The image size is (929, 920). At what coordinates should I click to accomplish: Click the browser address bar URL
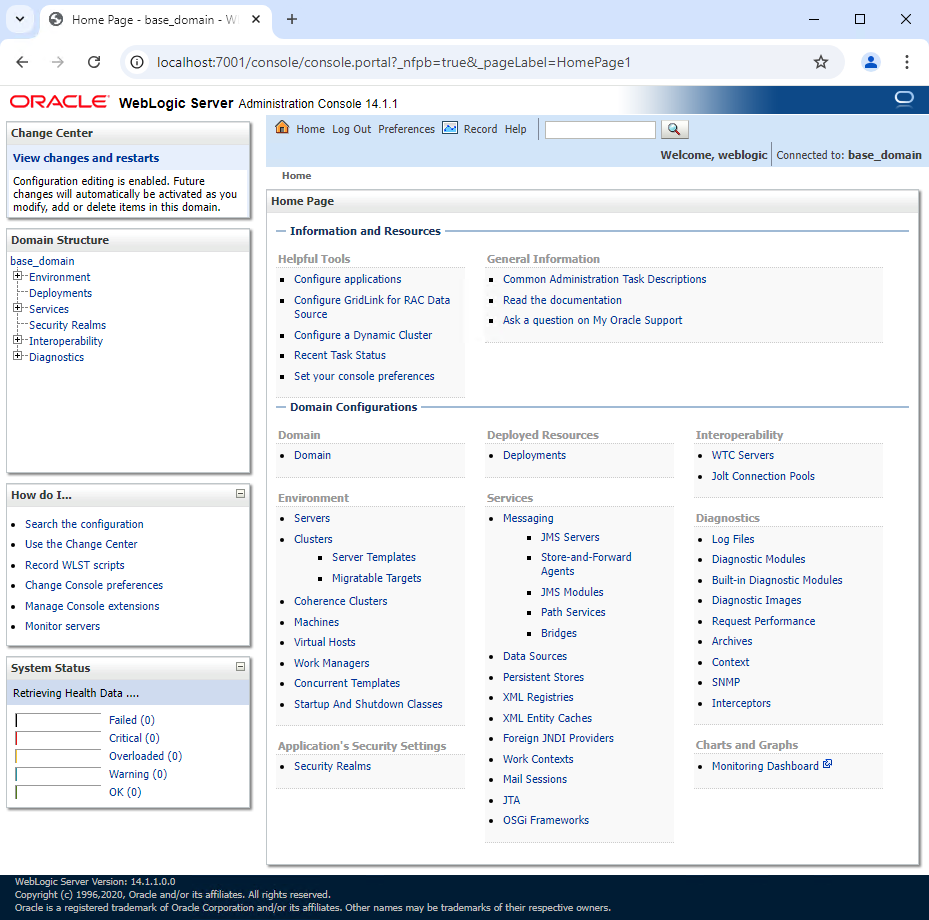click(393, 62)
